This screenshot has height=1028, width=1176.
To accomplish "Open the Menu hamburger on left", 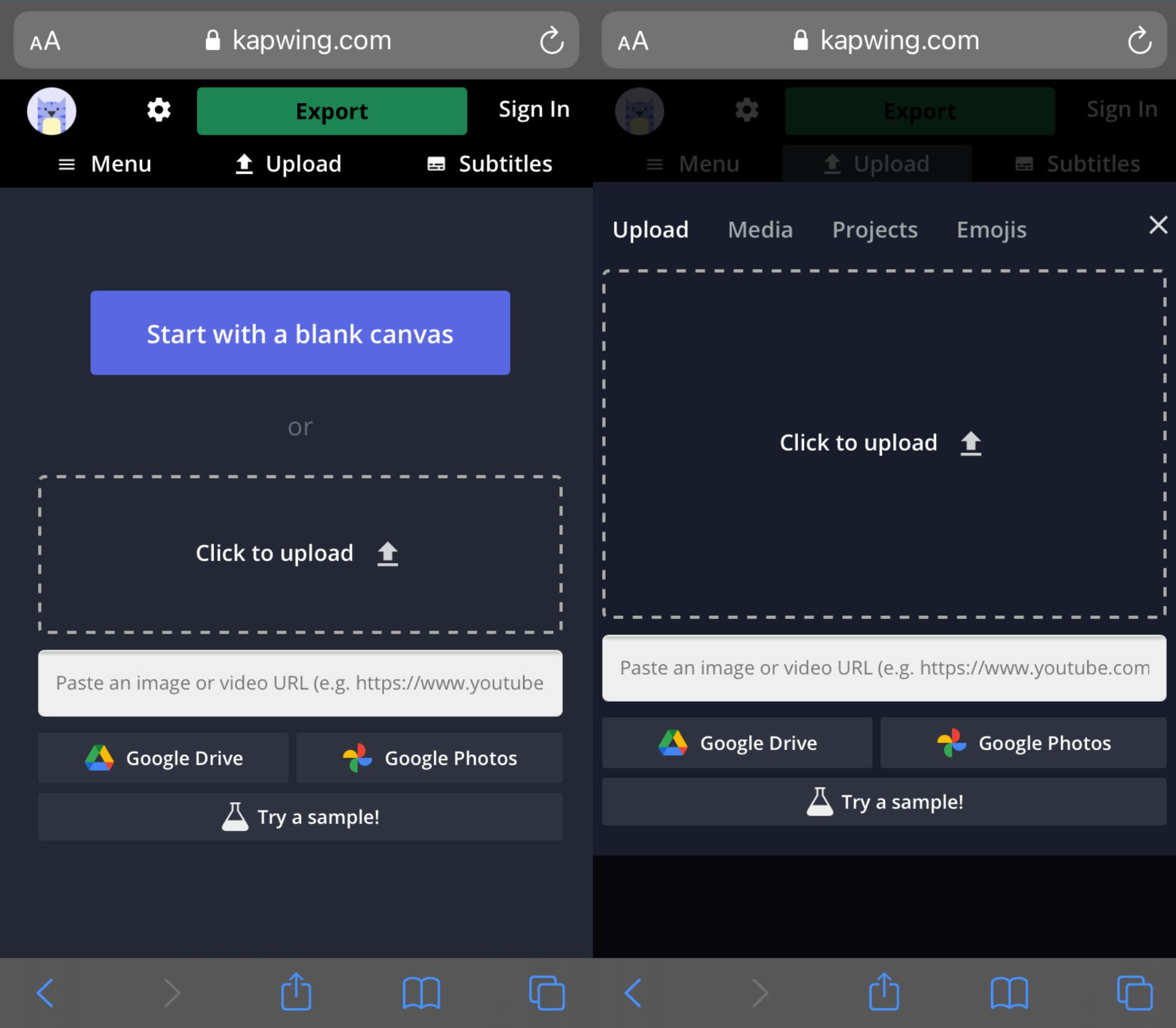I will tap(105, 164).
